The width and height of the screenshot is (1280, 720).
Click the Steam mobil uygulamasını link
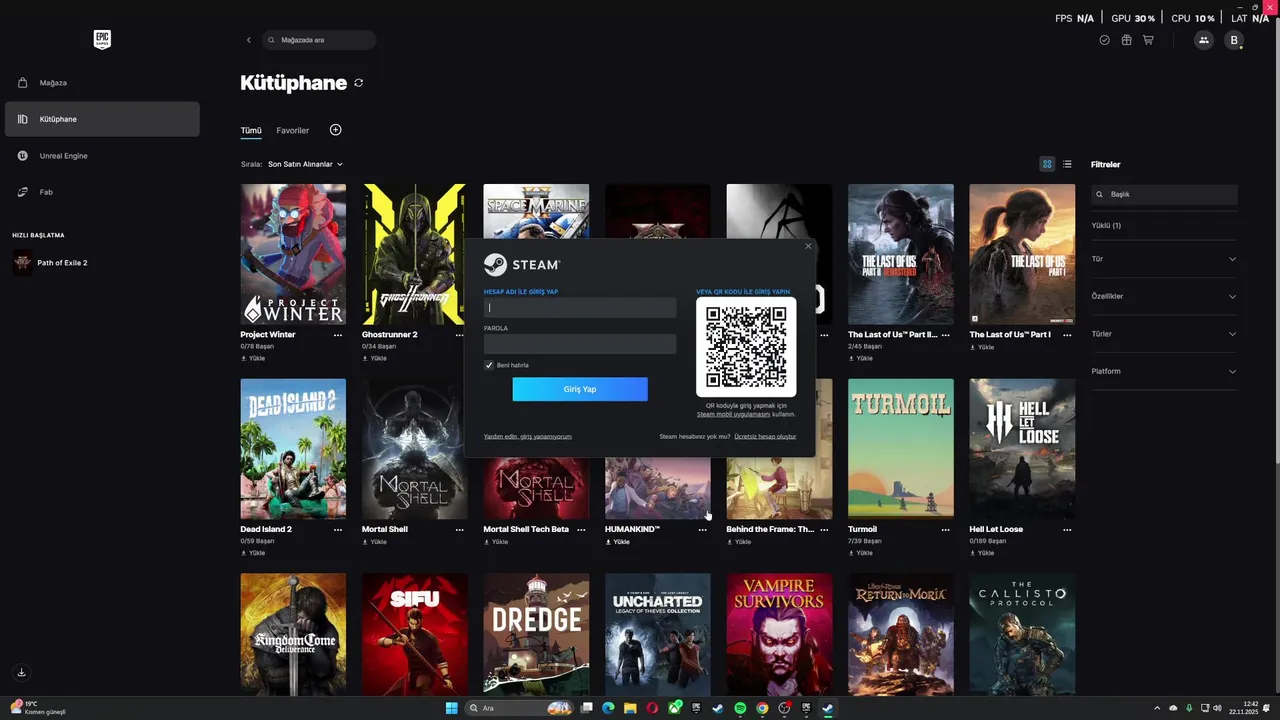pyautogui.click(x=733, y=414)
